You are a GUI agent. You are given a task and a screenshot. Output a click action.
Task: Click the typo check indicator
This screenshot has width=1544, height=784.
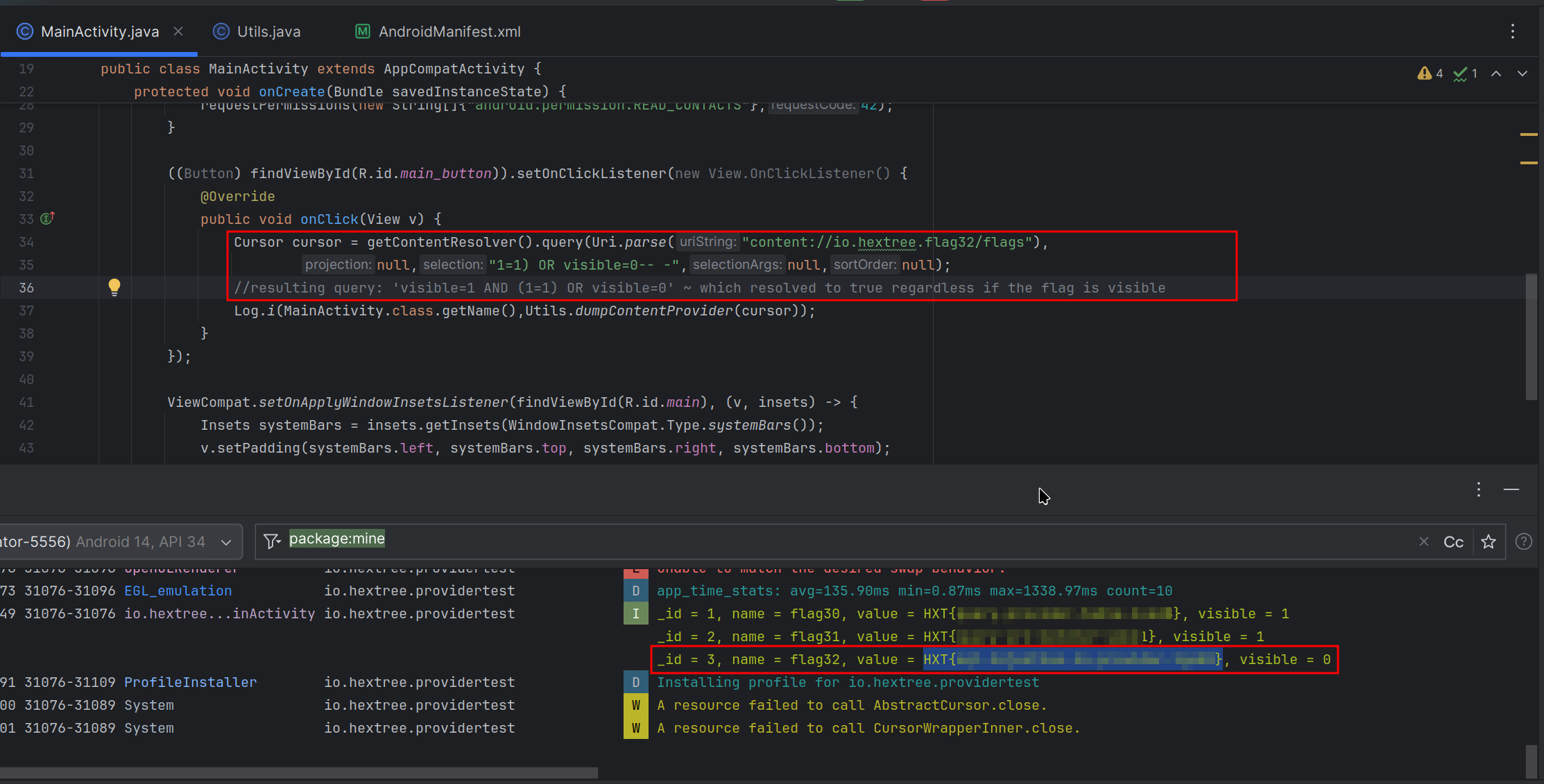[1465, 73]
